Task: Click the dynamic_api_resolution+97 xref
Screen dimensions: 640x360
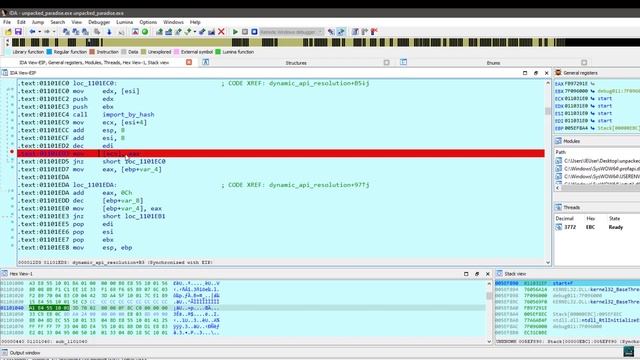Action: pos(319,185)
